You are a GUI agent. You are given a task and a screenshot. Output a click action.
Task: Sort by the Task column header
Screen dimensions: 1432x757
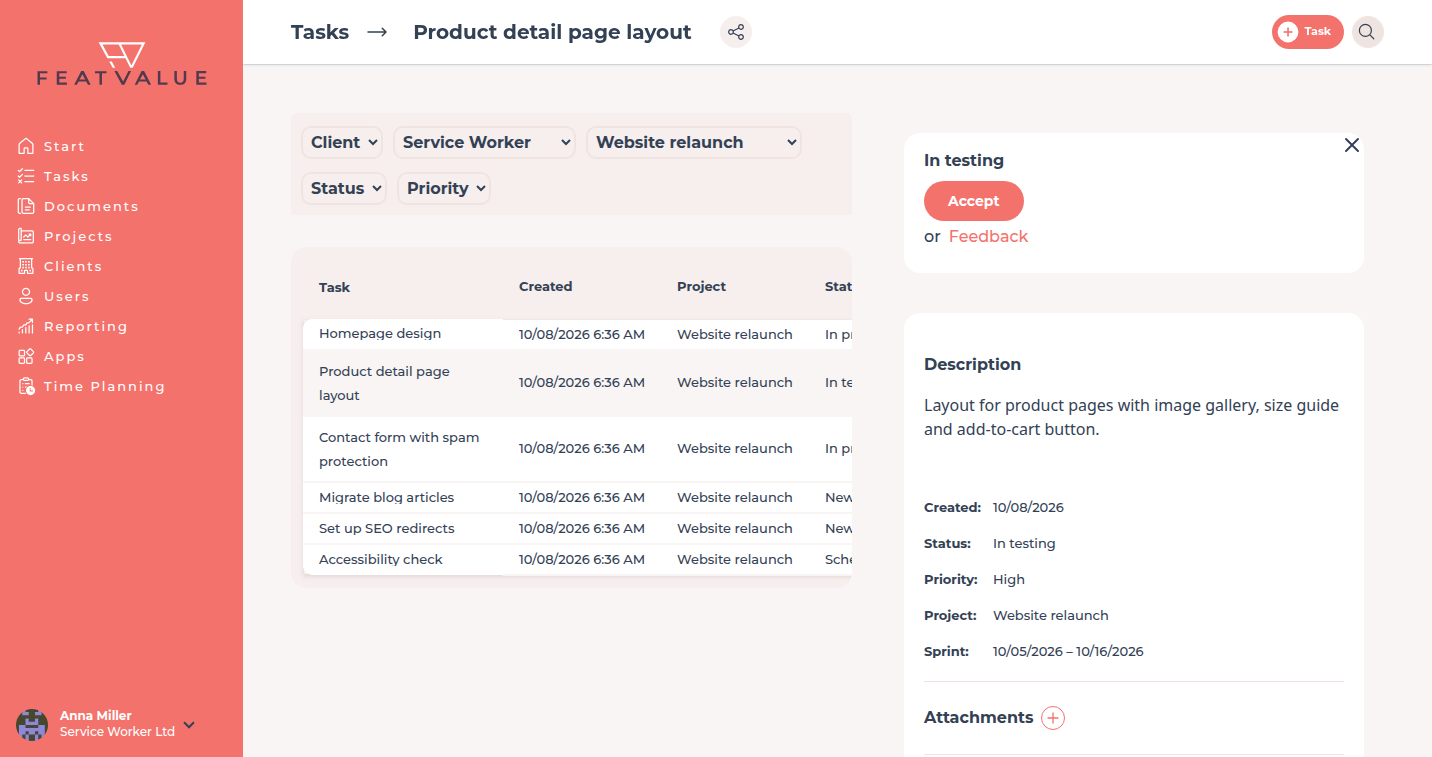click(x=334, y=287)
